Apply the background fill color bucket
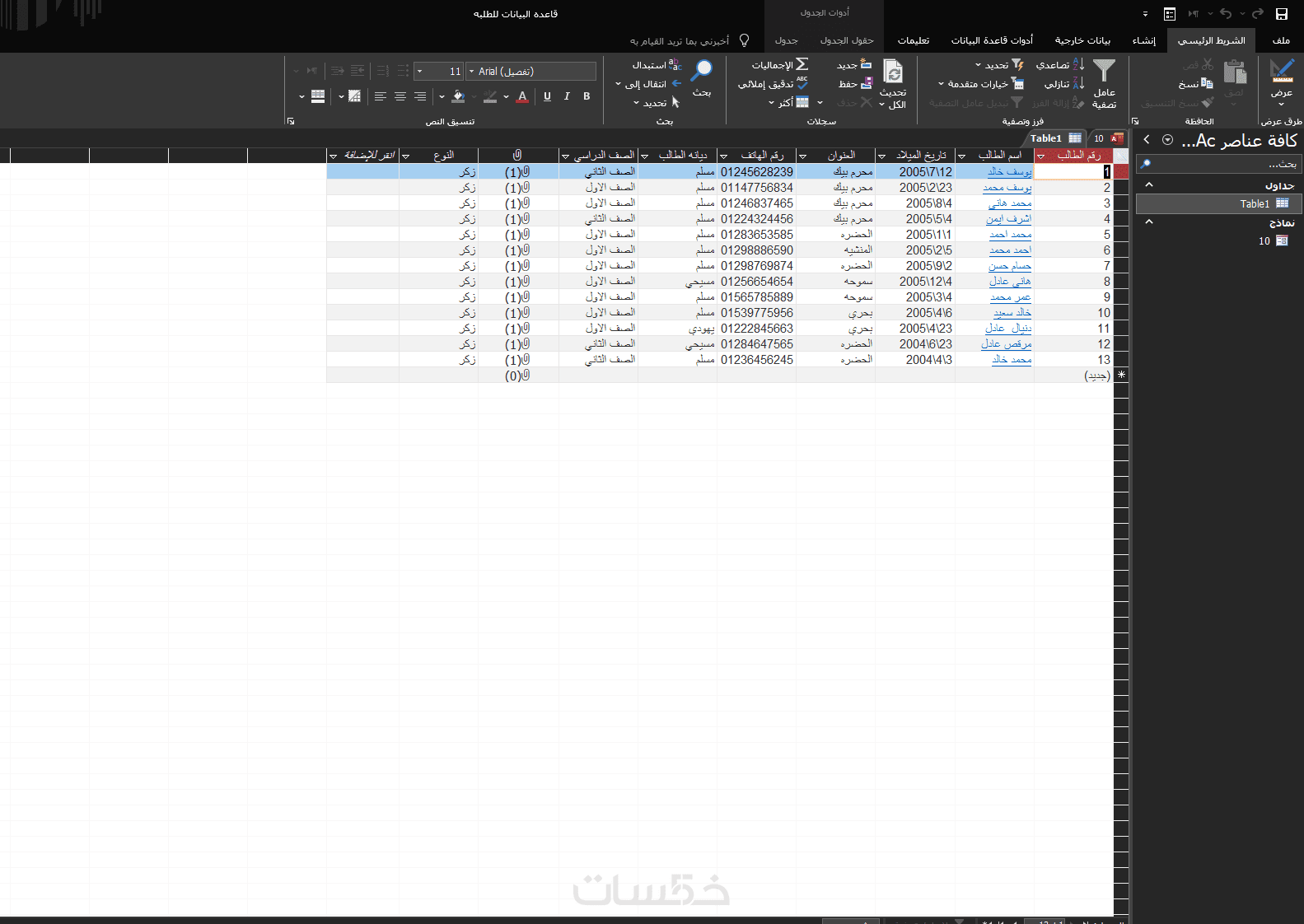 [459, 96]
